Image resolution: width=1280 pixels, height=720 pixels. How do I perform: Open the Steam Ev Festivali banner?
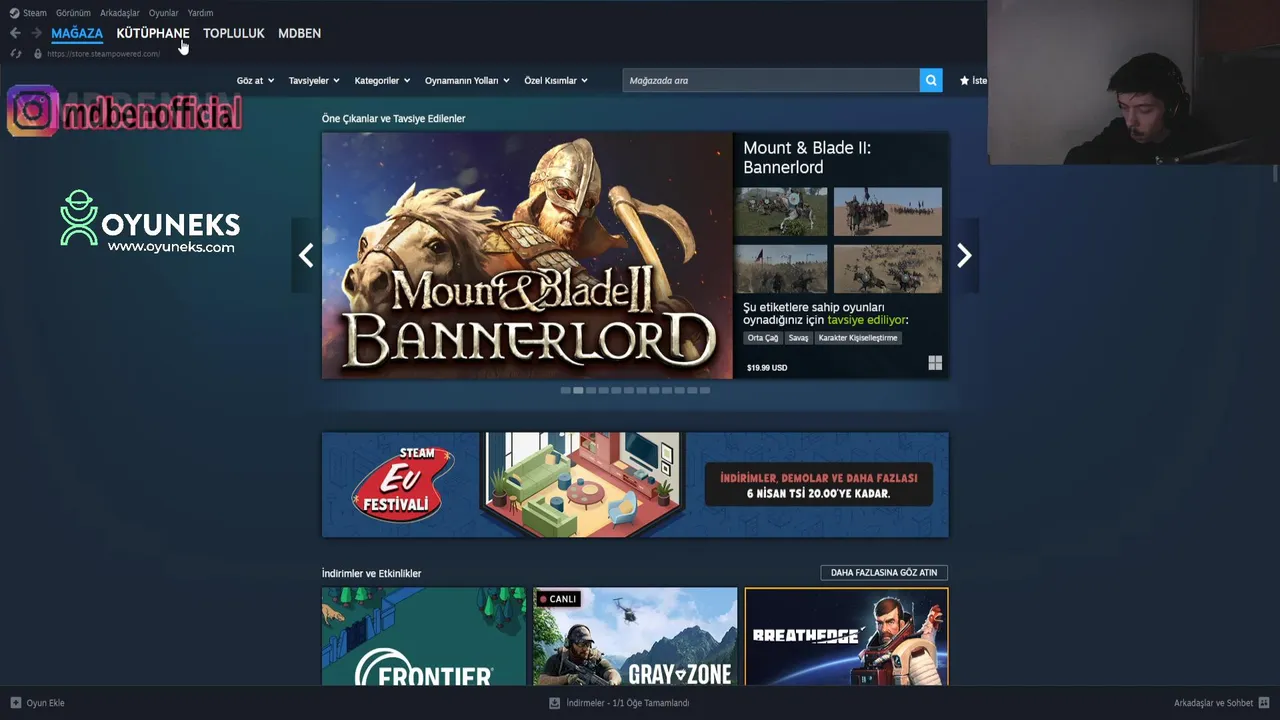coord(635,485)
